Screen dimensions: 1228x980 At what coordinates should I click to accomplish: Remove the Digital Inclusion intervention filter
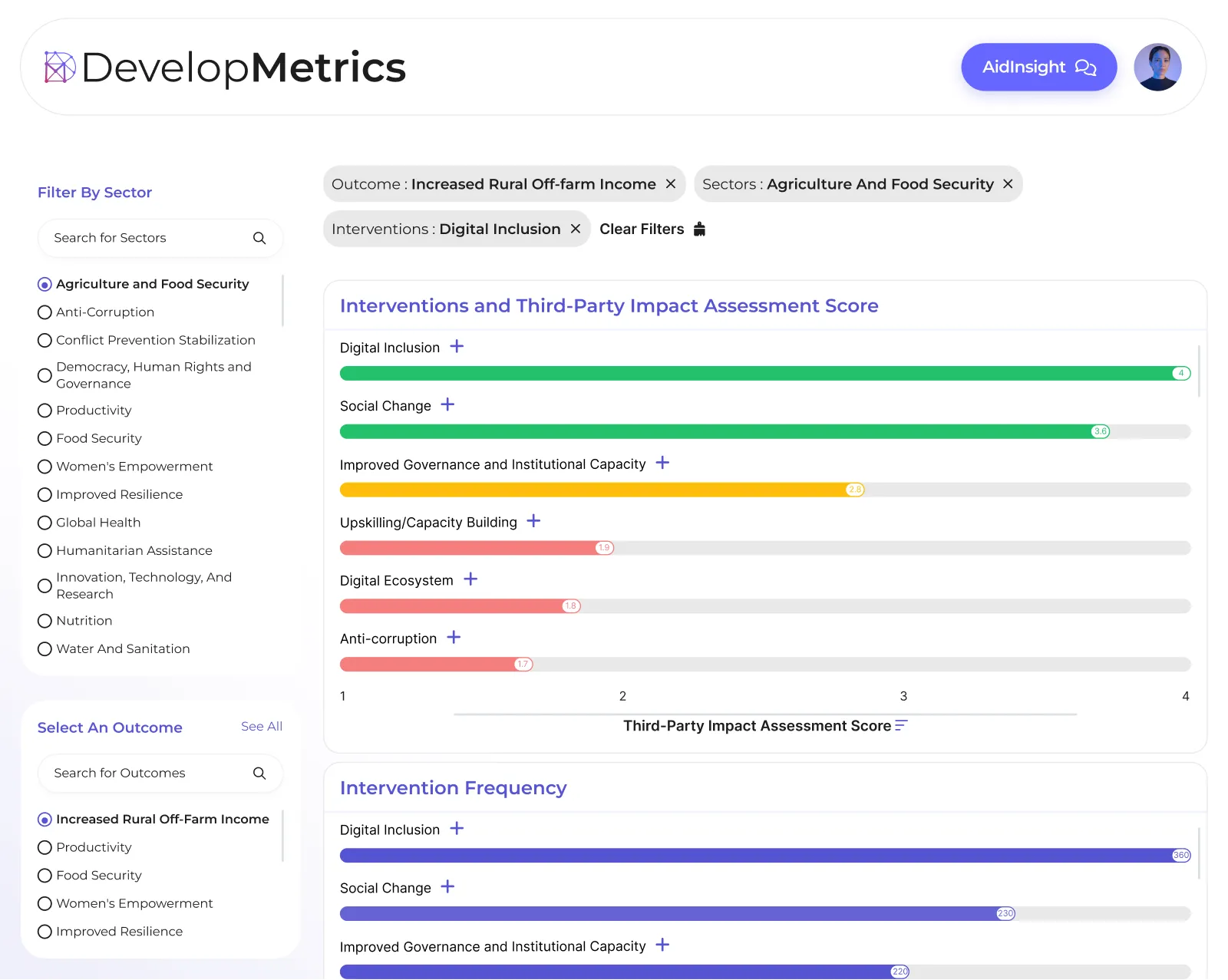click(x=575, y=229)
